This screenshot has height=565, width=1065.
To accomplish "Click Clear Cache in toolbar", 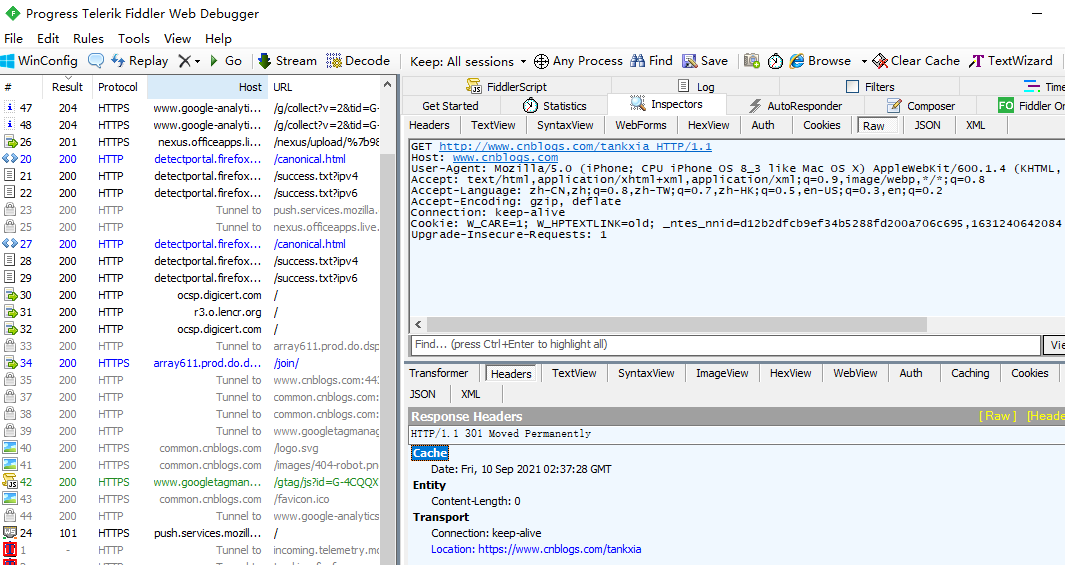I will 916,60.
